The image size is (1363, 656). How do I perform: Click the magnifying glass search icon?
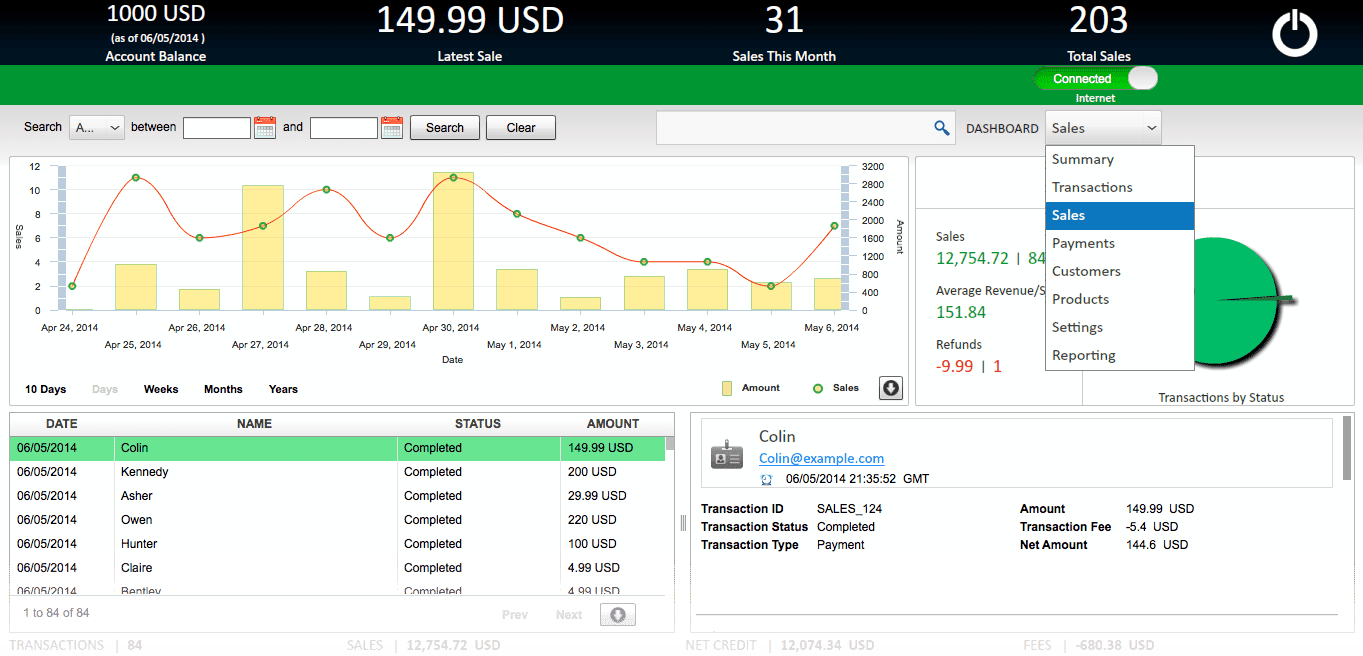pos(941,128)
